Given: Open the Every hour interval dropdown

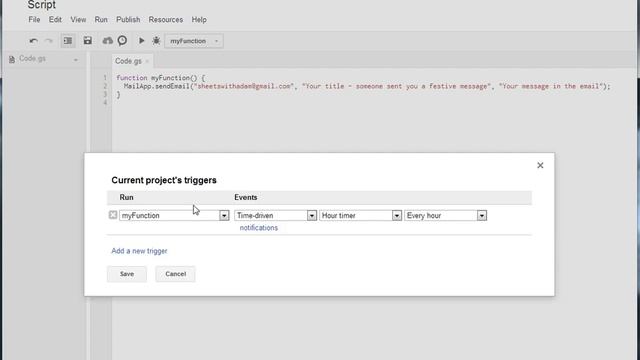Looking at the screenshot, I should click(446, 216).
